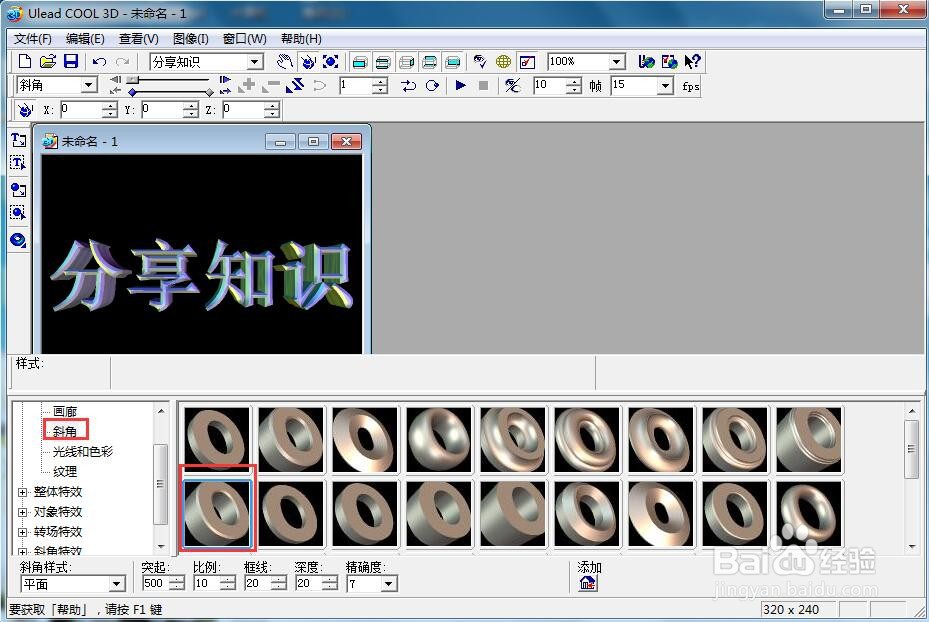Select 画廊 in the effects tree
The height and width of the screenshot is (622, 929).
coord(65,411)
